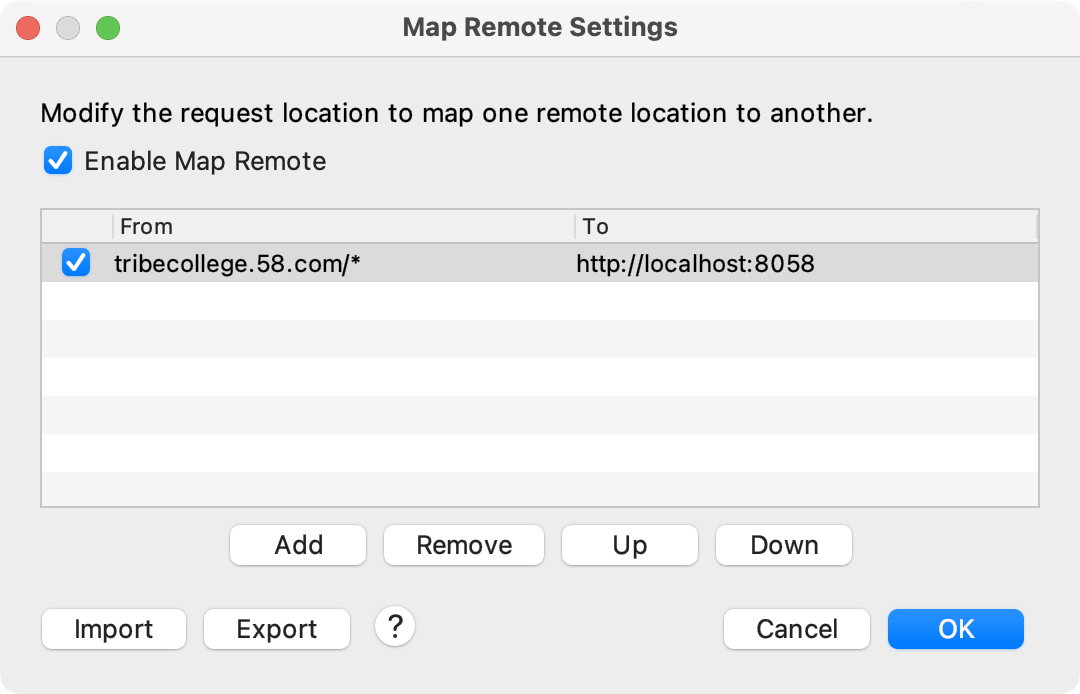
Task: Import map remote settings
Action: [x=113, y=629]
